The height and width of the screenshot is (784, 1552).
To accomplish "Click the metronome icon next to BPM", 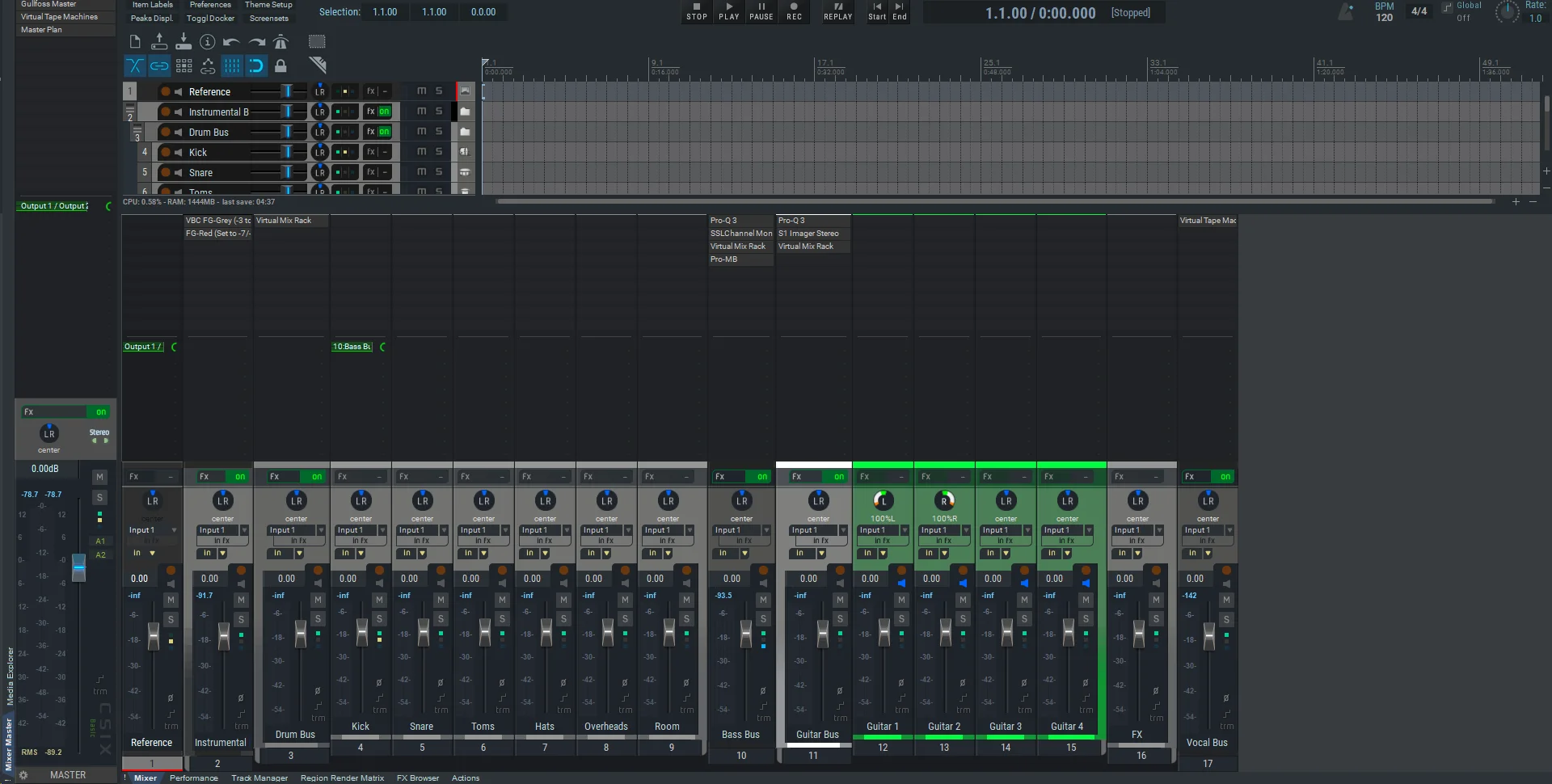I will click(1347, 11).
